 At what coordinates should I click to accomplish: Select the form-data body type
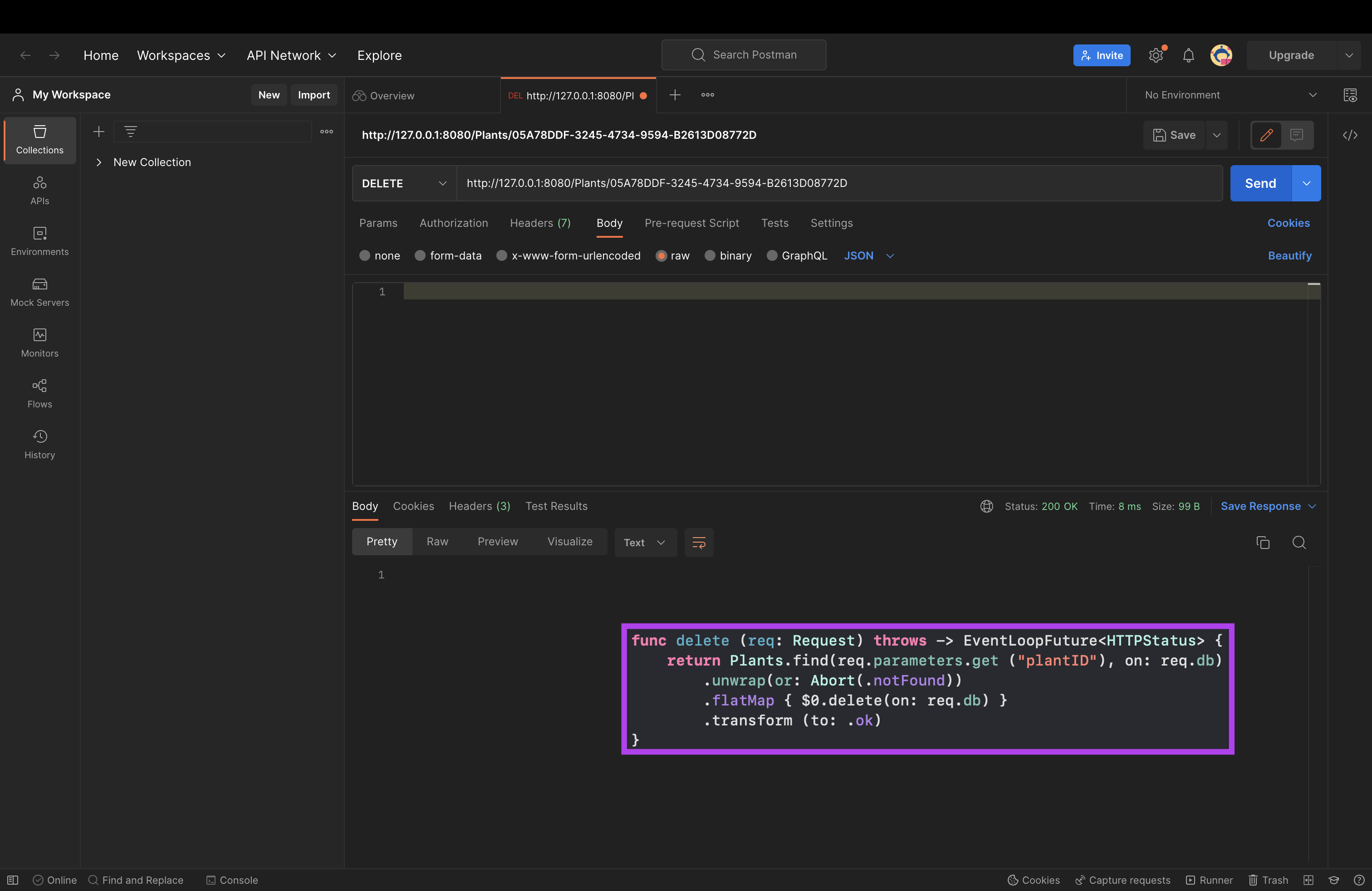449,255
